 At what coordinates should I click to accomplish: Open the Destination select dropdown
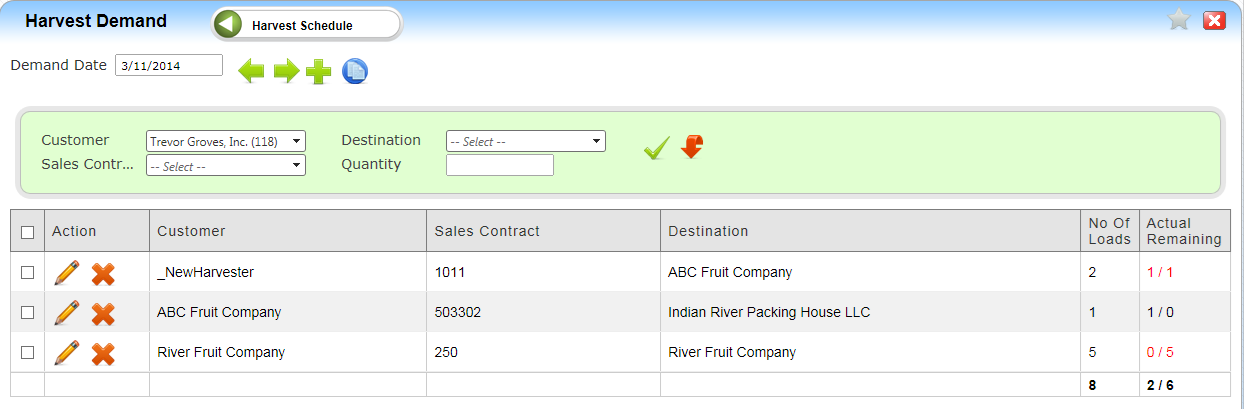(x=526, y=142)
